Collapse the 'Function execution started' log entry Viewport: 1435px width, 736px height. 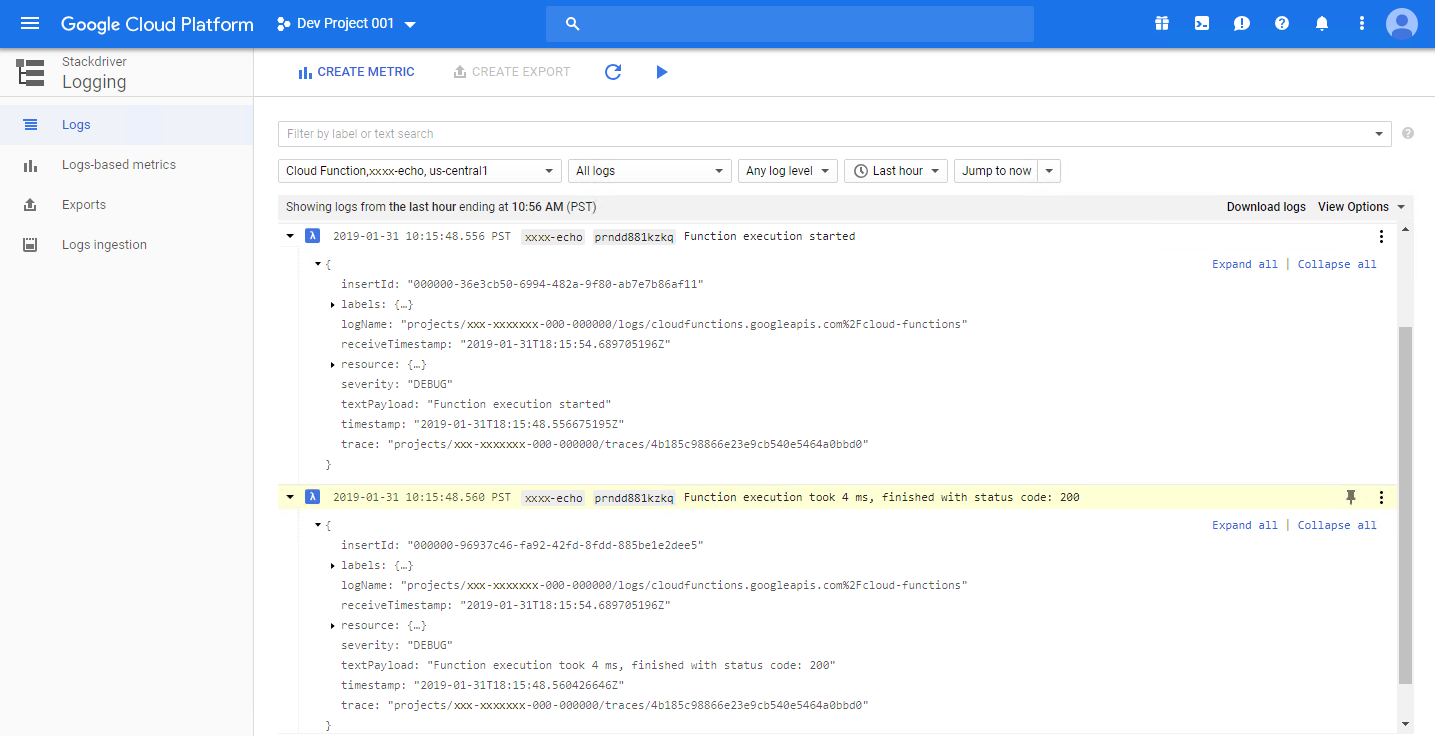point(290,237)
